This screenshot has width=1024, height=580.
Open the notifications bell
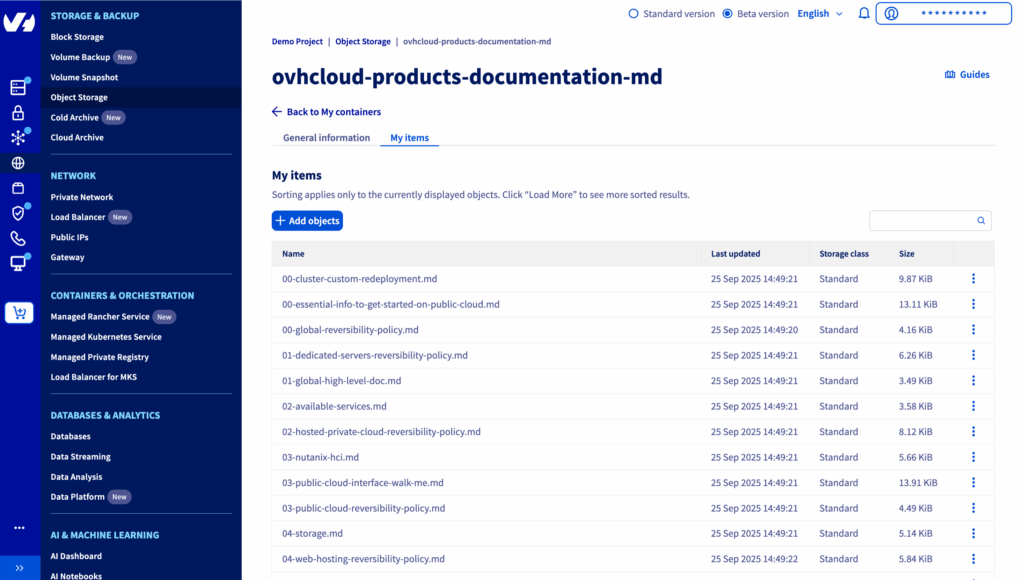coord(864,14)
